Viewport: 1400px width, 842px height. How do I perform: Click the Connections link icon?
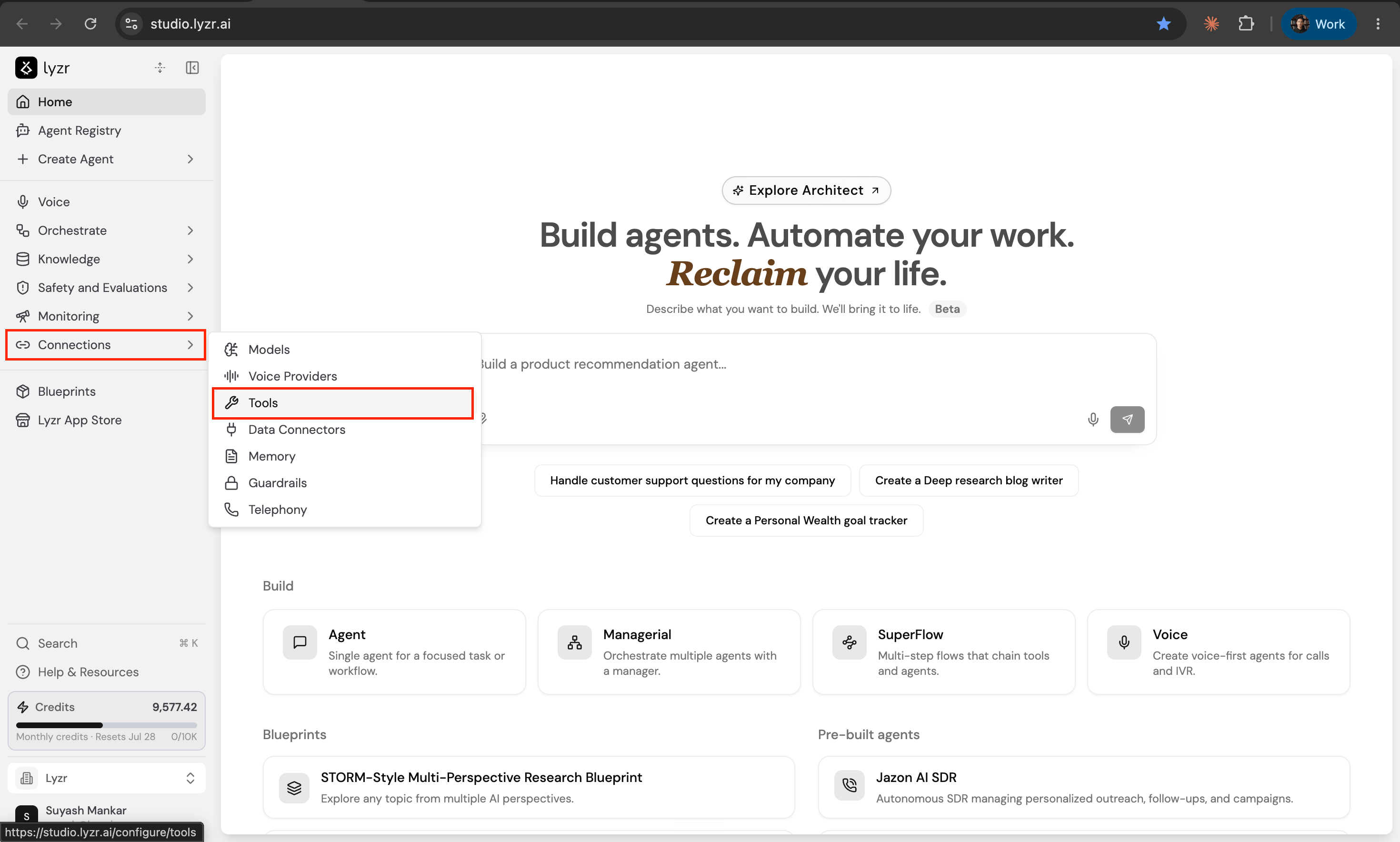(23, 344)
